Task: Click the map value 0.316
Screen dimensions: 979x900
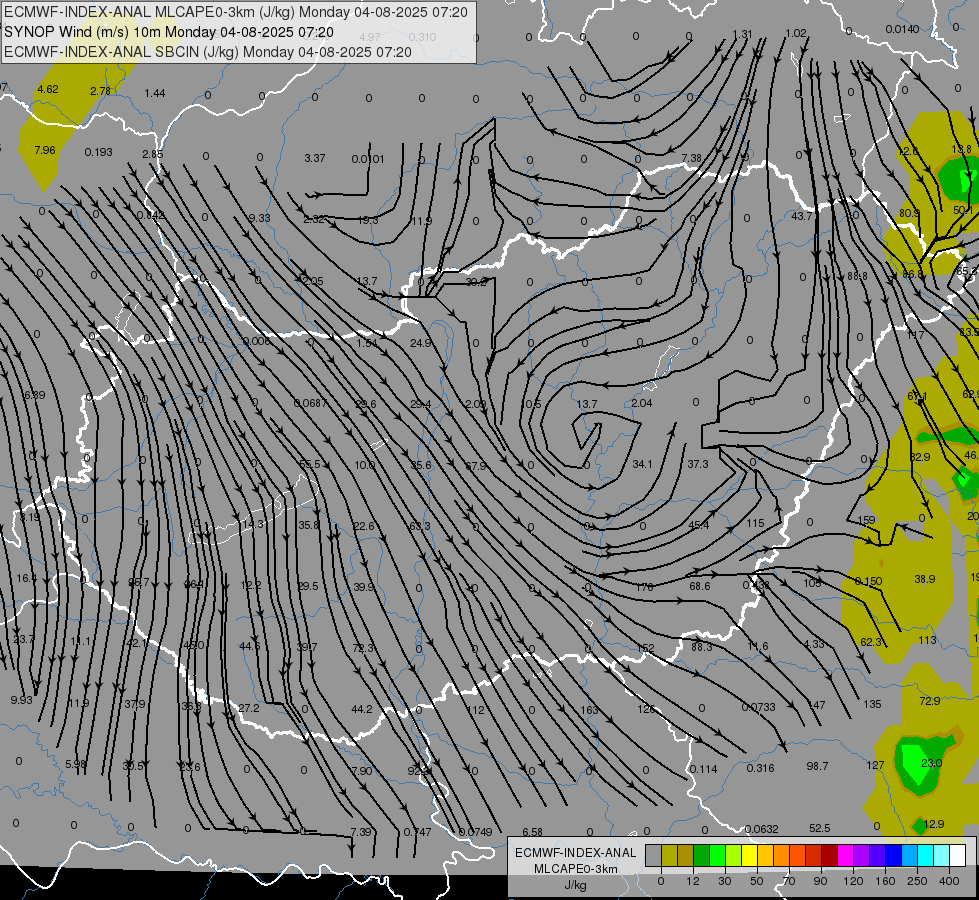Action: click(760, 768)
